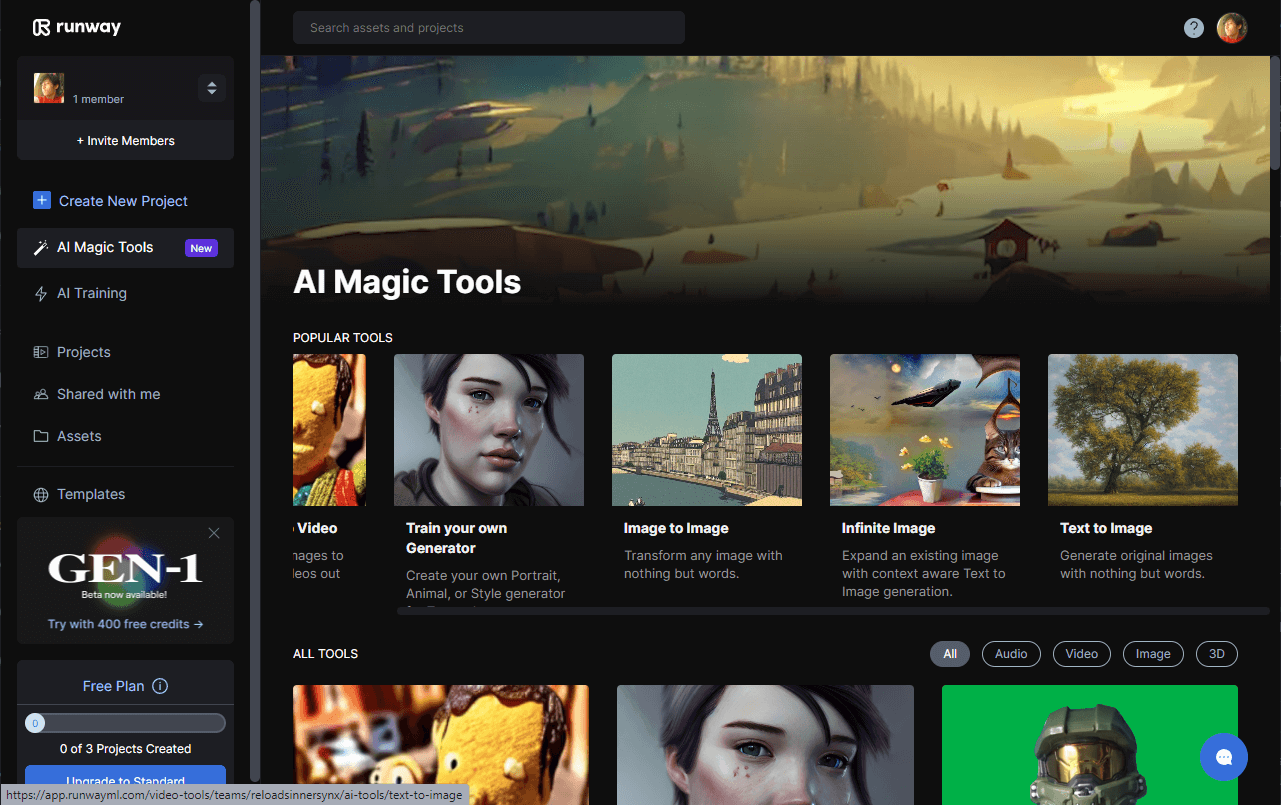Screen dimensions: 1281x805
Task: Click Train your own Generator title
Action: coord(457,538)
